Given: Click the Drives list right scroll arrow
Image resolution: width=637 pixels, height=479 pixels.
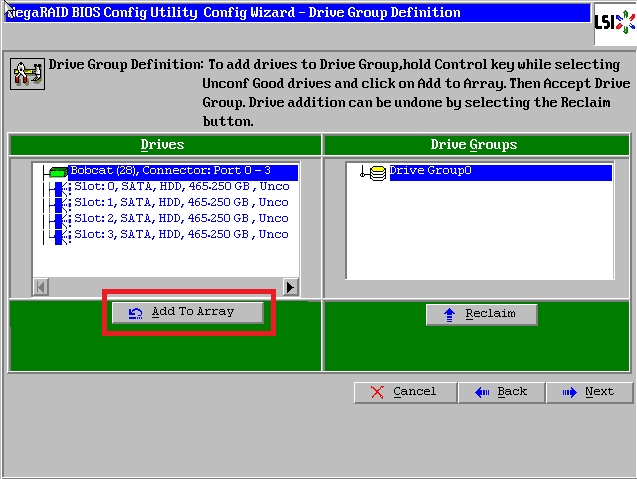Looking at the screenshot, I should tap(290, 287).
